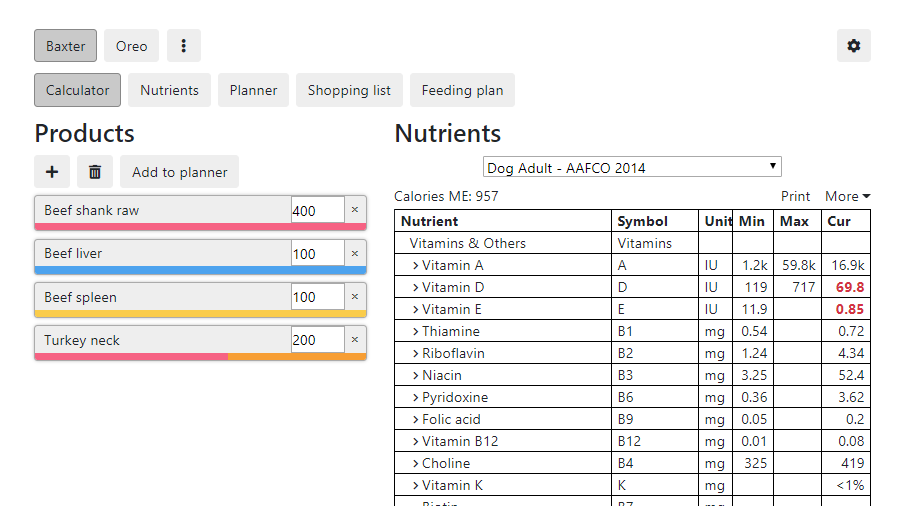The width and height of the screenshot is (900, 506).
Task: Remove Beef spleen using red x
Action: click(x=355, y=297)
